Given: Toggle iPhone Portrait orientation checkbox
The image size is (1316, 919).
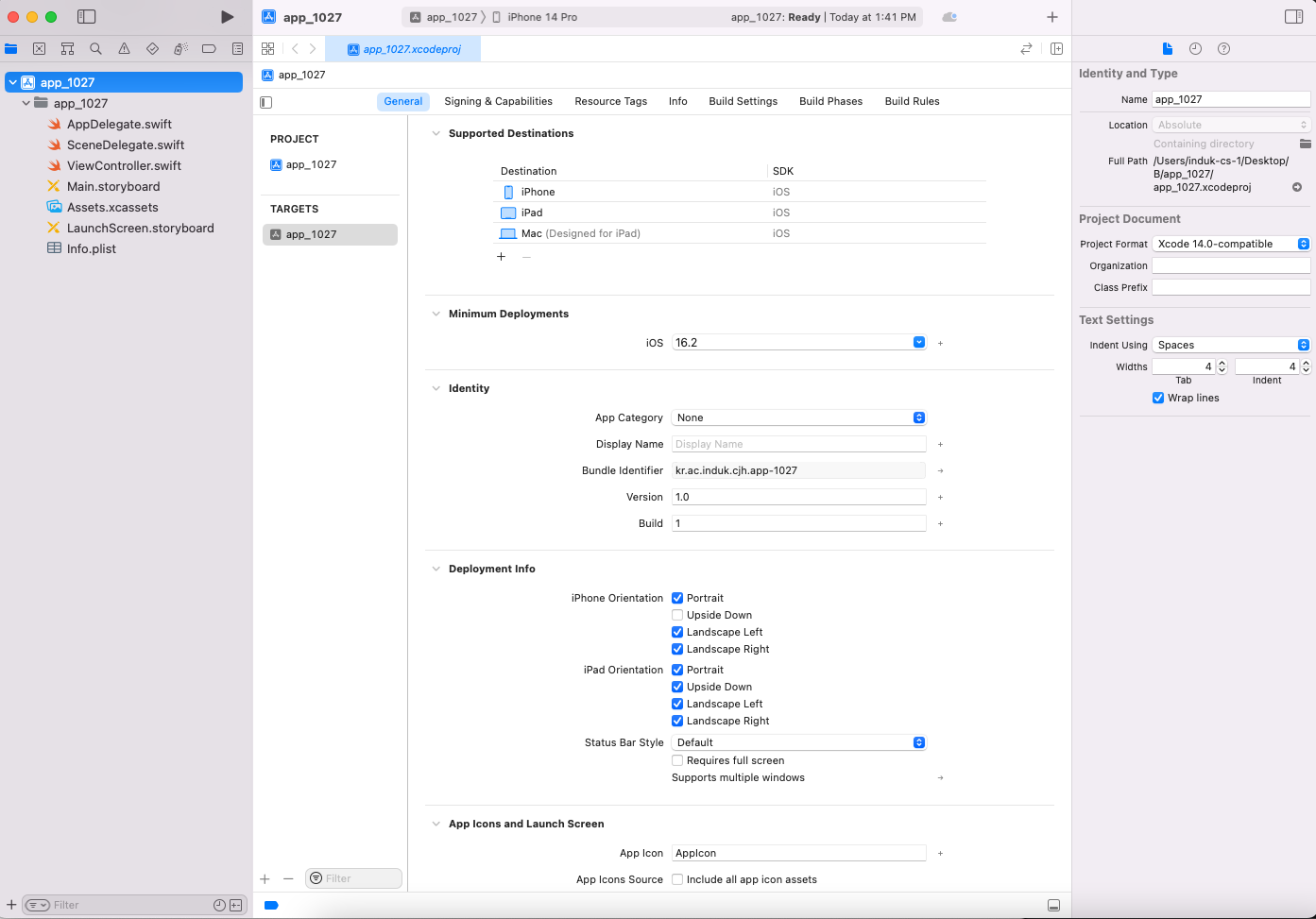Looking at the screenshot, I should click(x=677, y=598).
